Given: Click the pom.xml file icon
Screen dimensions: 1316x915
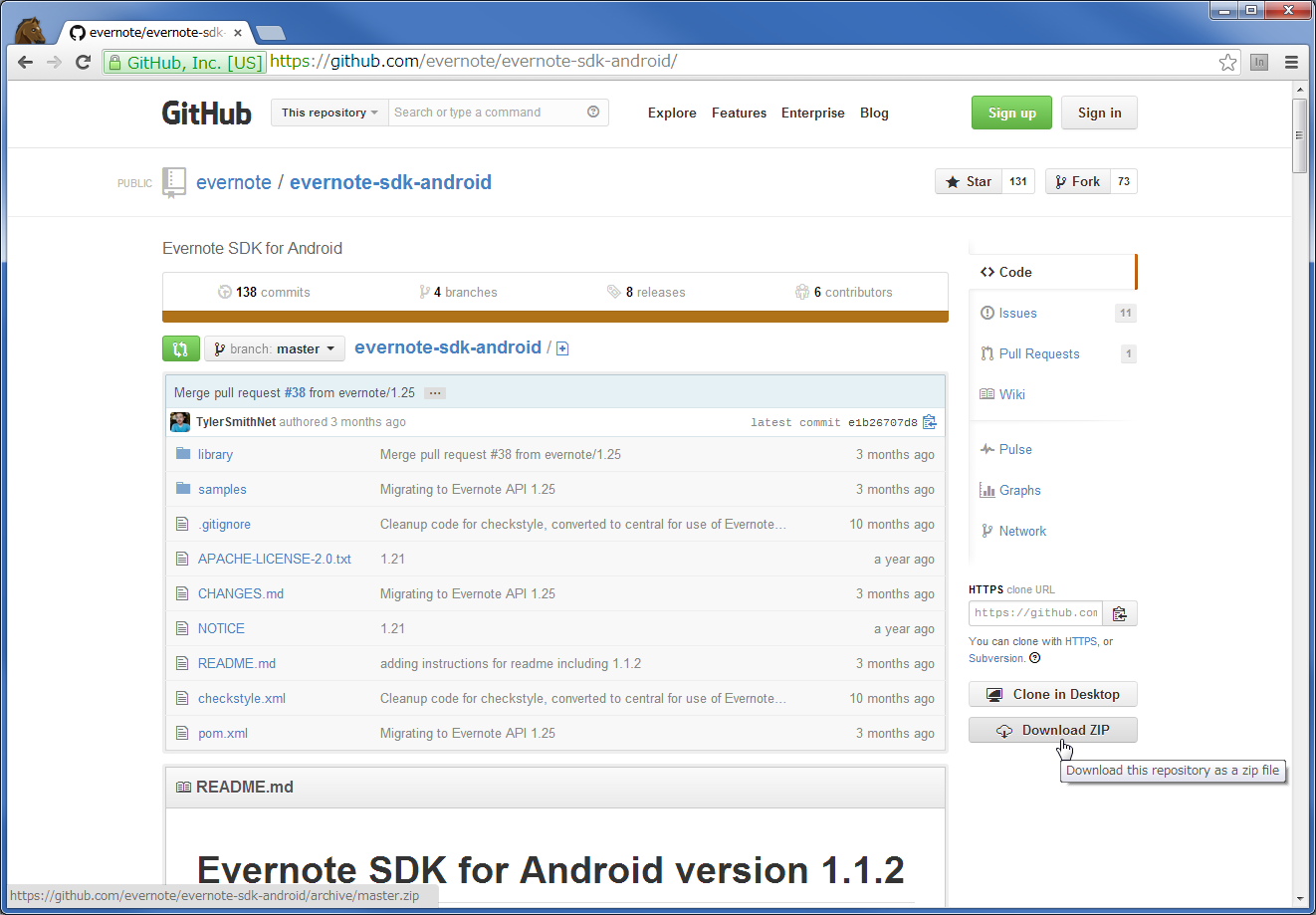Looking at the screenshot, I should [x=182, y=733].
